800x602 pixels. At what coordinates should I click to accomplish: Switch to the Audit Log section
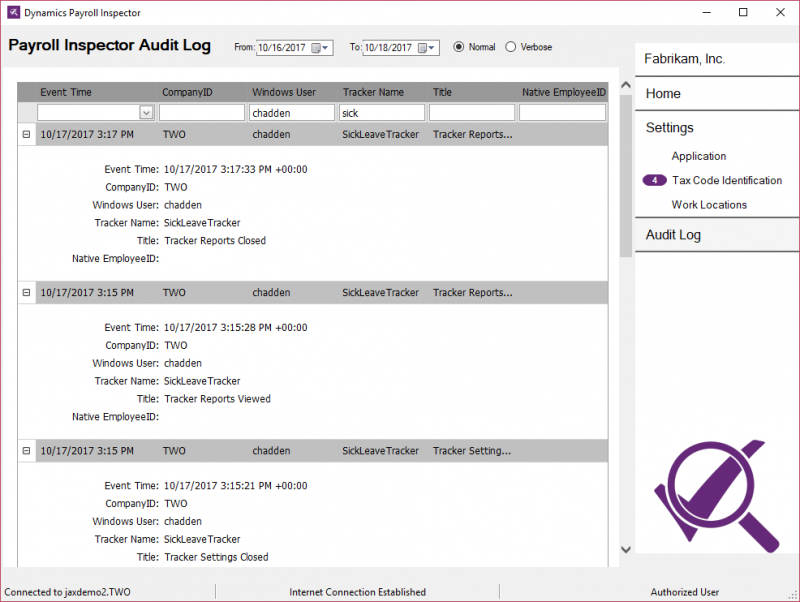(x=717, y=235)
